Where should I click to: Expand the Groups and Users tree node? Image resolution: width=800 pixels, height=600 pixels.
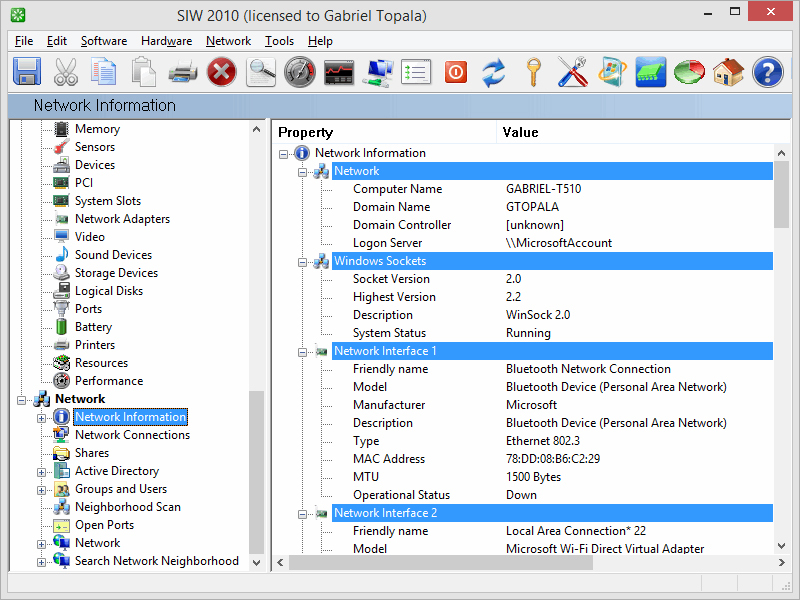(x=41, y=490)
